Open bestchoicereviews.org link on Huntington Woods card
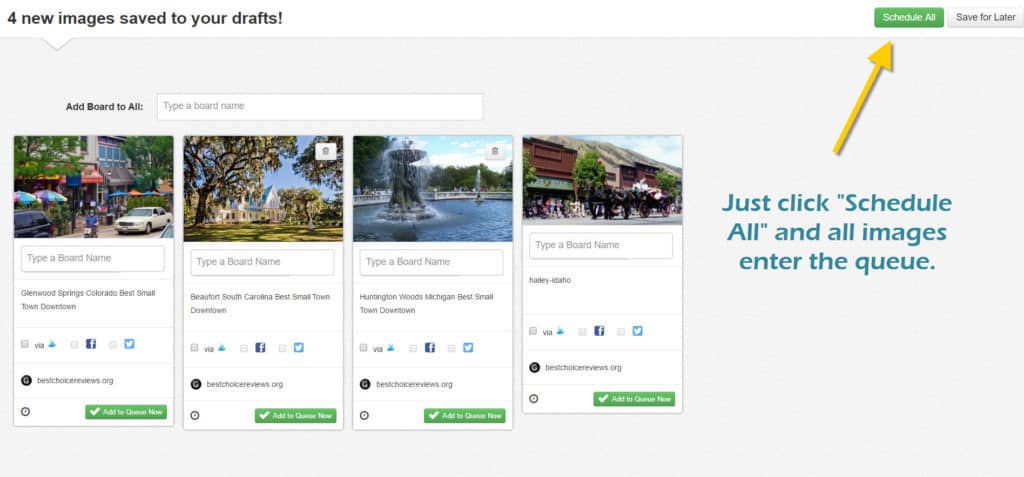The image size is (1024, 477). pos(414,385)
